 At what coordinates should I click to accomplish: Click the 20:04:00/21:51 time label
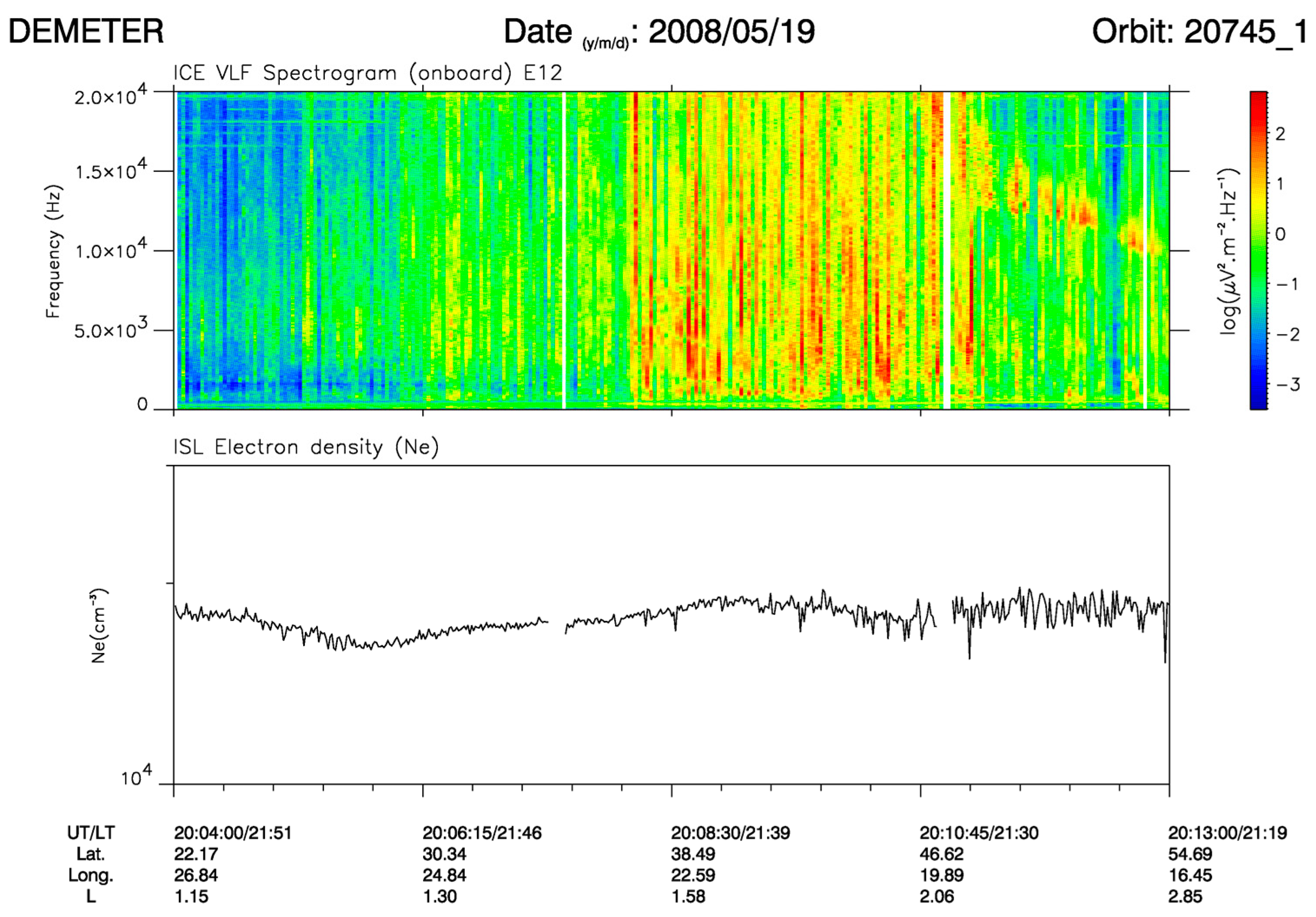pos(233,833)
